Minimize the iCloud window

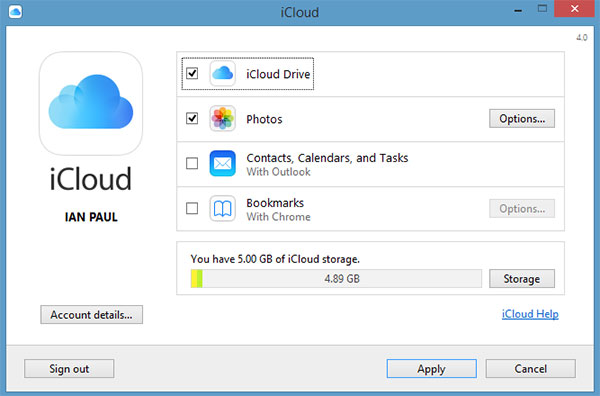point(518,10)
